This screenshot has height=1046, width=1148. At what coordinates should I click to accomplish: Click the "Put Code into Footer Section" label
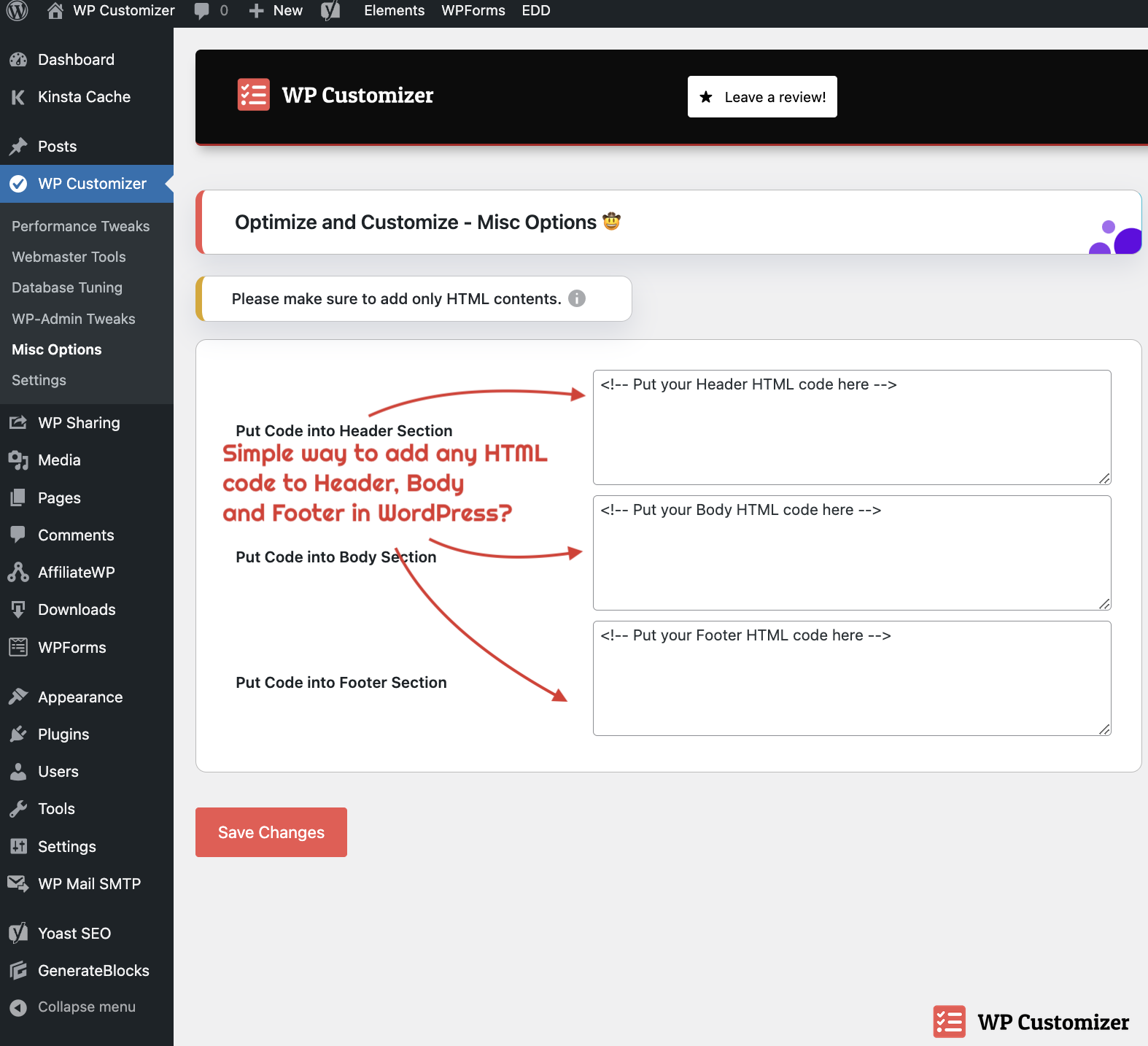coord(341,683)
